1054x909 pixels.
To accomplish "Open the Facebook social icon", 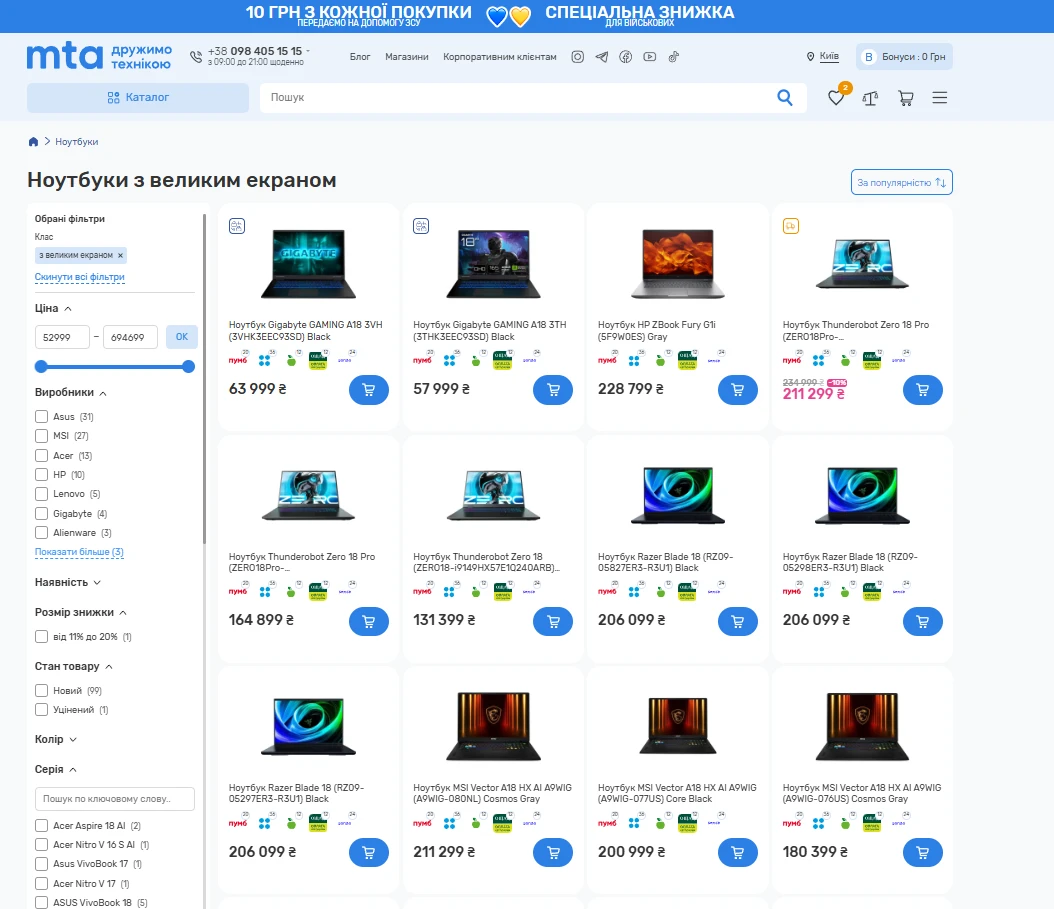I will tap(625, 57).
